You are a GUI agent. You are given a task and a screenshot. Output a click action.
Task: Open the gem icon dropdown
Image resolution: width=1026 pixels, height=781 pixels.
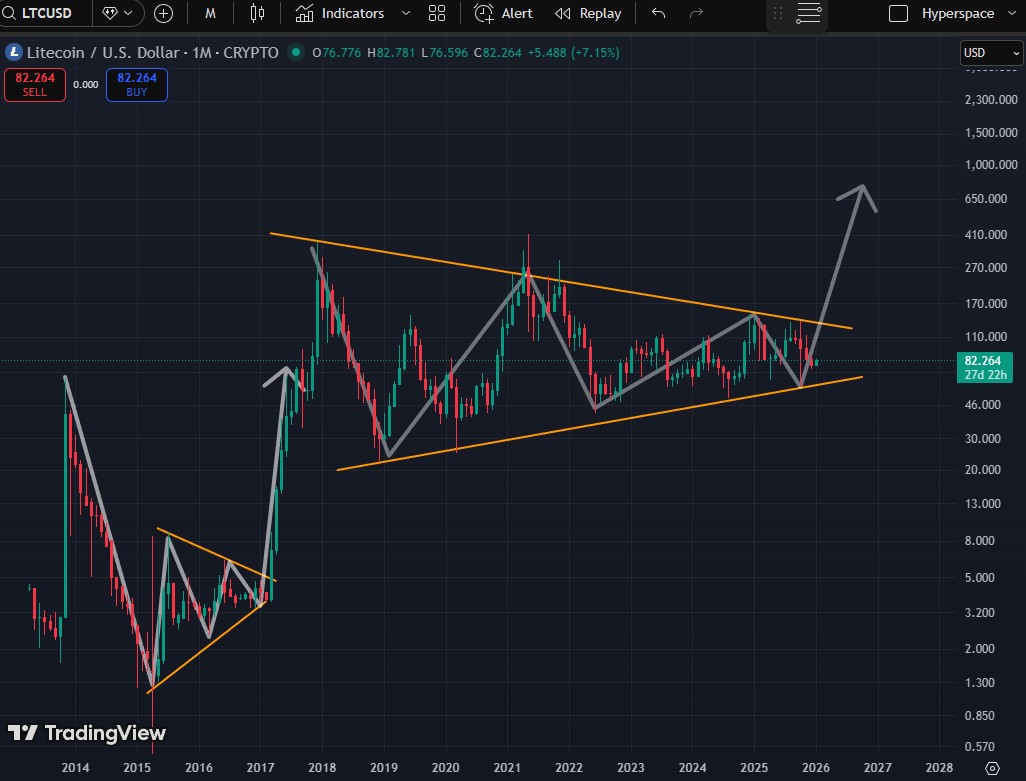tap(118, 13)
